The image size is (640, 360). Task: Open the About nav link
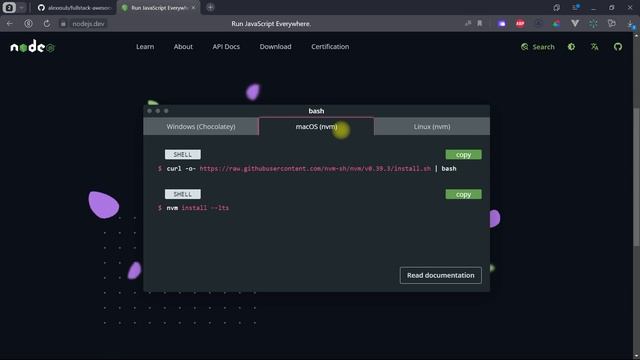tap(183, 47)
